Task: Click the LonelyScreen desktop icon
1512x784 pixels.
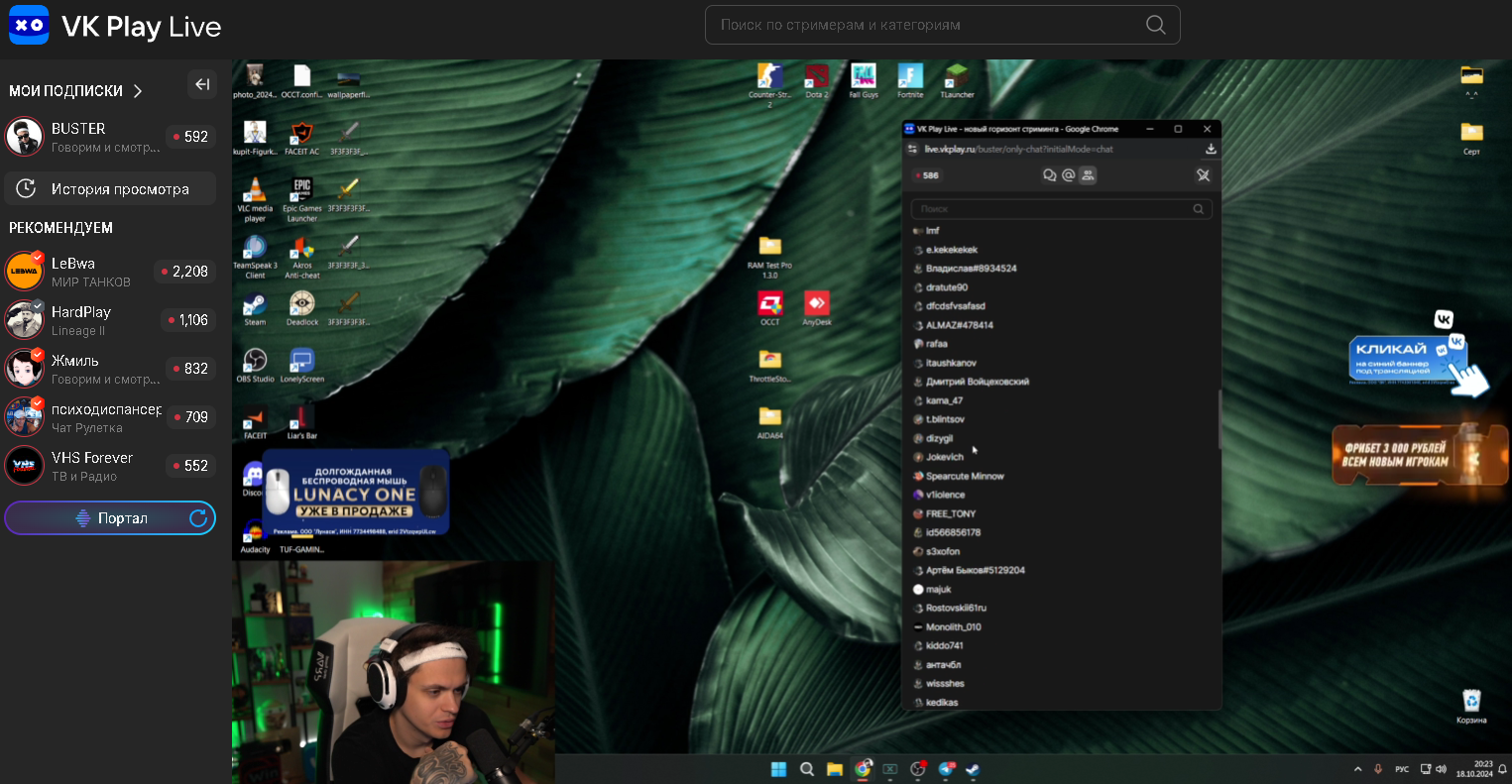Action: click(301, 365)
